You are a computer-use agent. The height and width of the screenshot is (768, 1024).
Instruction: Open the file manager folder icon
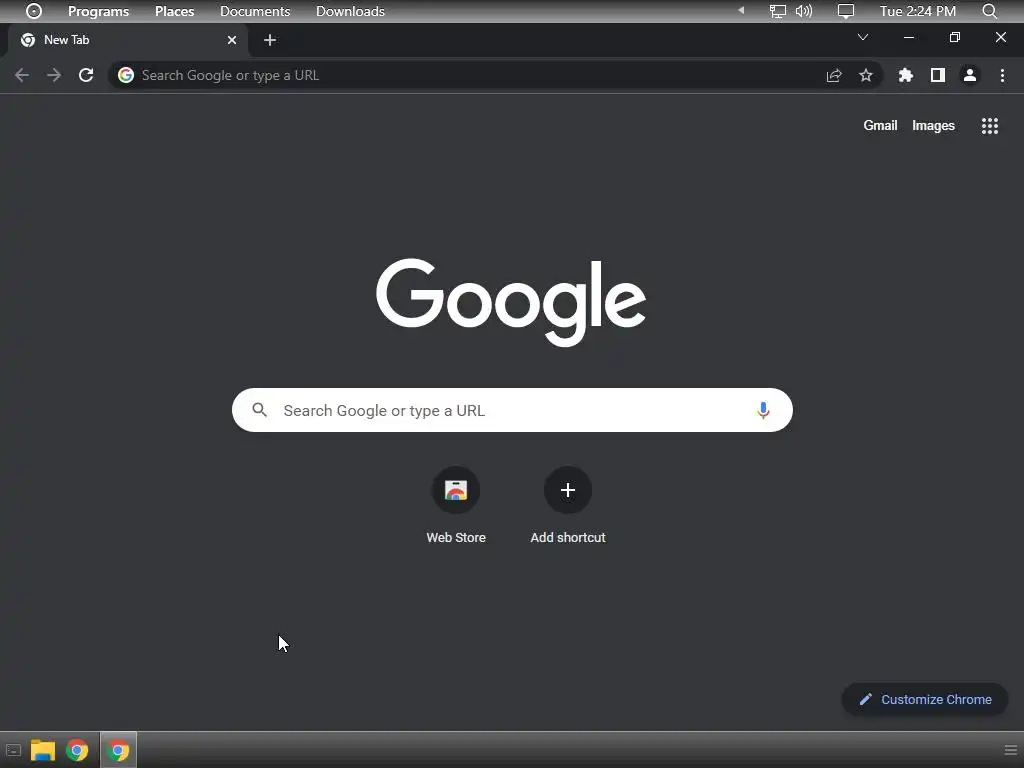click(x=43, y=750)
